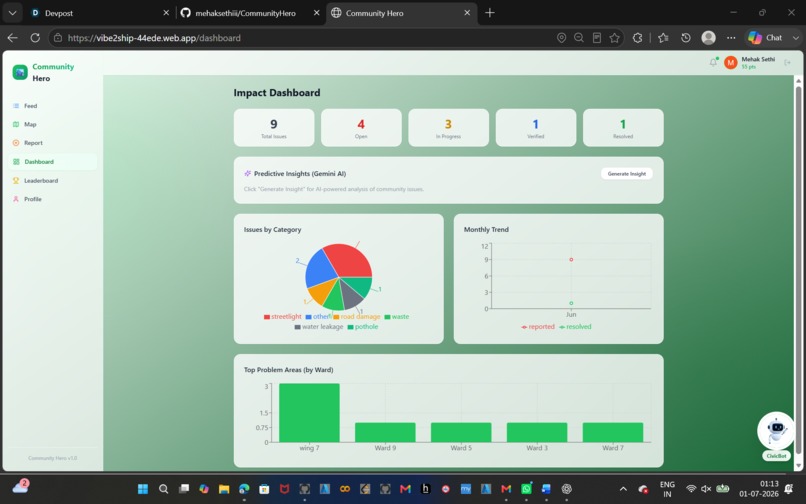This screenshot has height=504, width=806.
Task: Toggle the reported series in Monthly Trend legend
Action: (538, 327)
